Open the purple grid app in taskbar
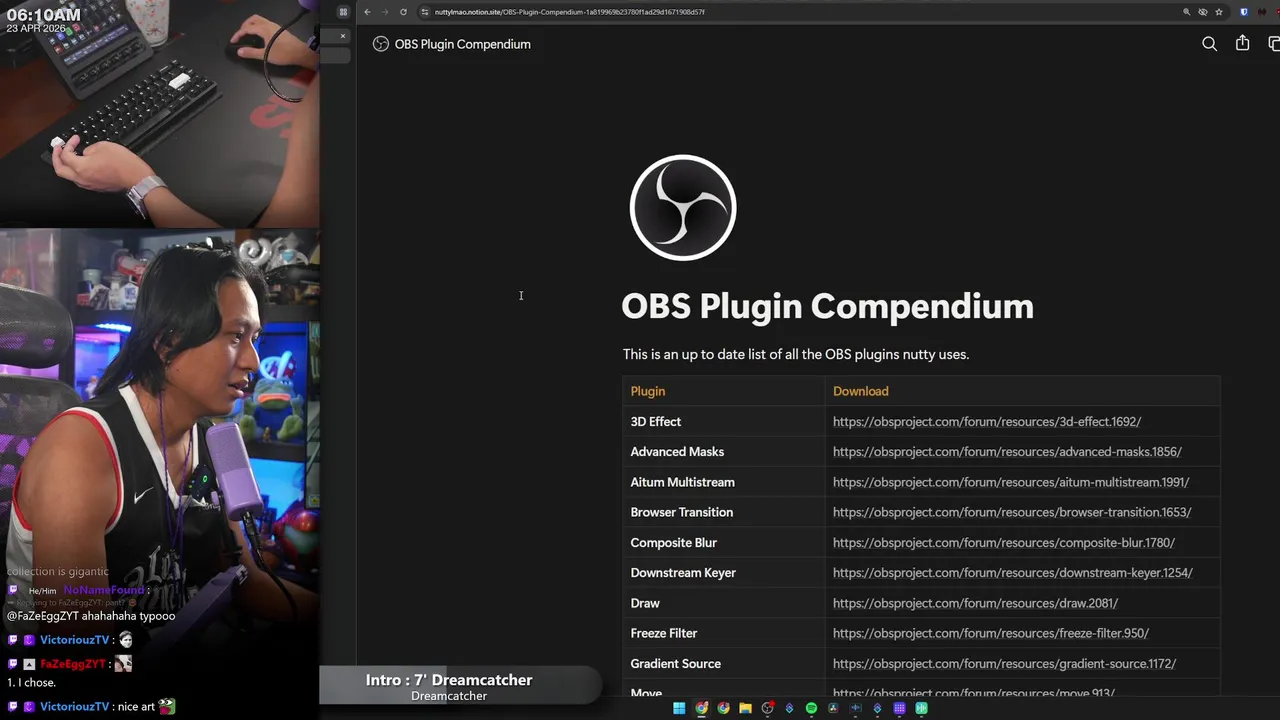Screen dimensions: 1280x720 coord(899,708)
